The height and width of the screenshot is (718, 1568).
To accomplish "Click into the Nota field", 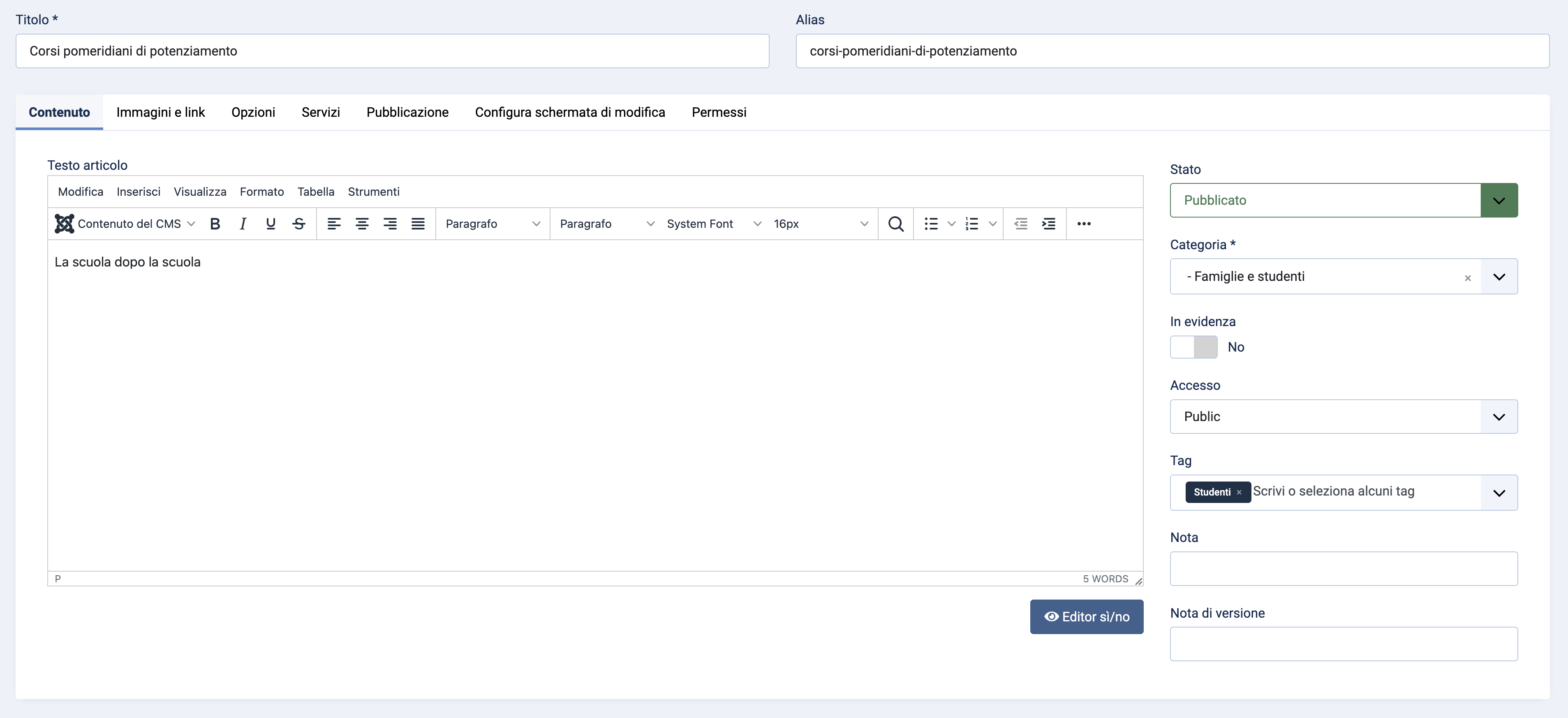I will click(1344, 569).
